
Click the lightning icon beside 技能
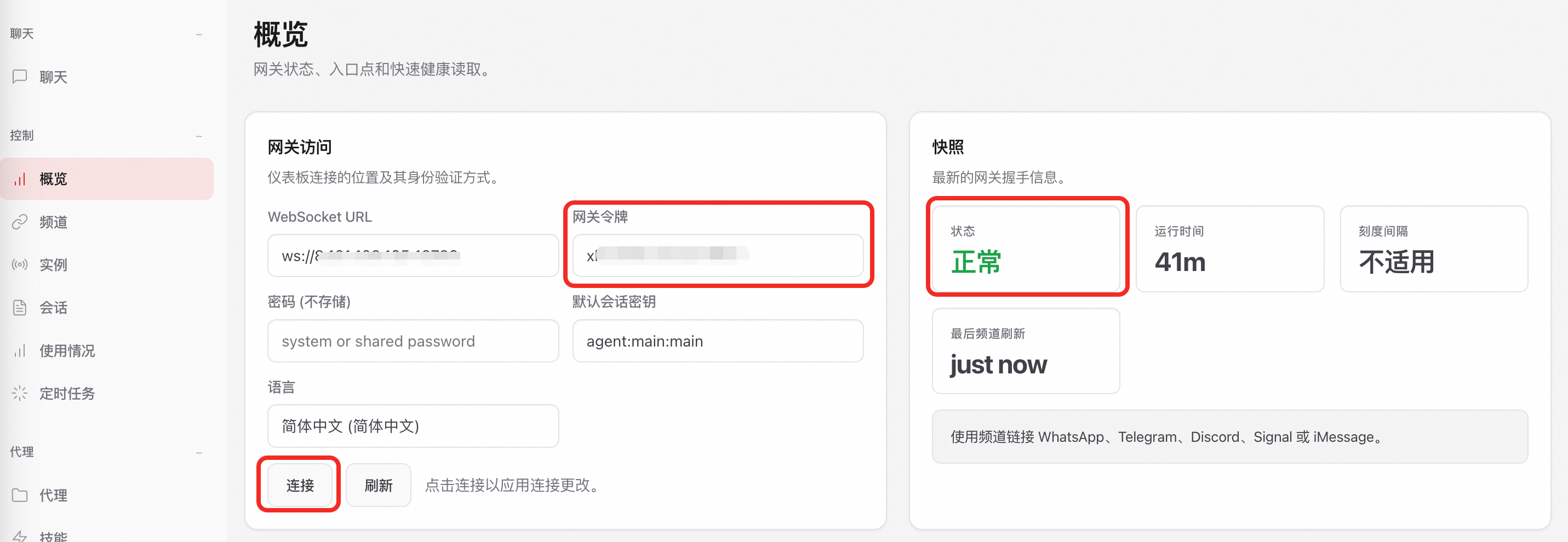tap(20, 536)
